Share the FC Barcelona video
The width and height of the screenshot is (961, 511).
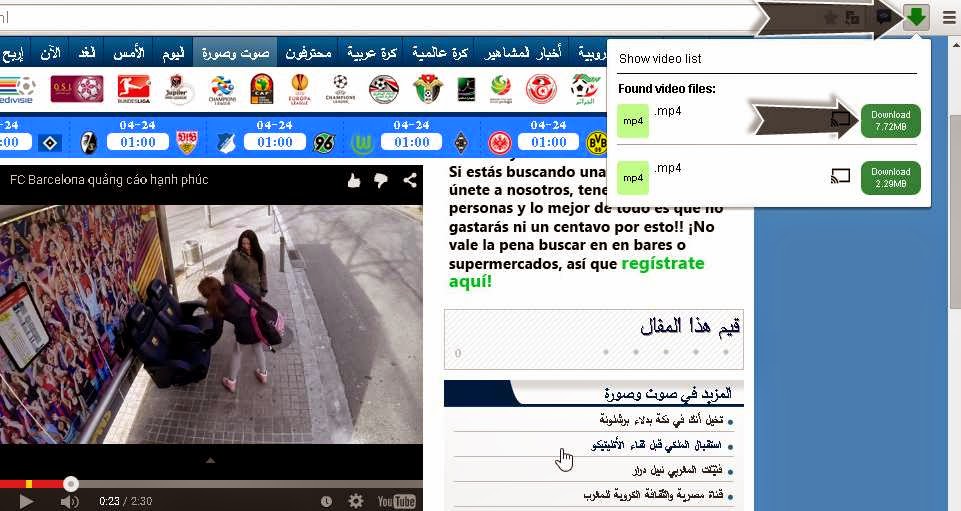[x=410, y=180]
